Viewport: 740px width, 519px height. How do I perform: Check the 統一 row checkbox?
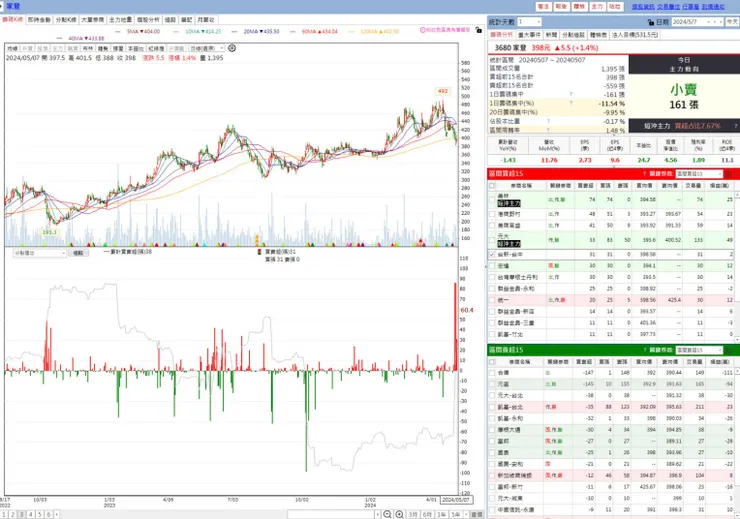pyautogui.click(x=492, y=300)
